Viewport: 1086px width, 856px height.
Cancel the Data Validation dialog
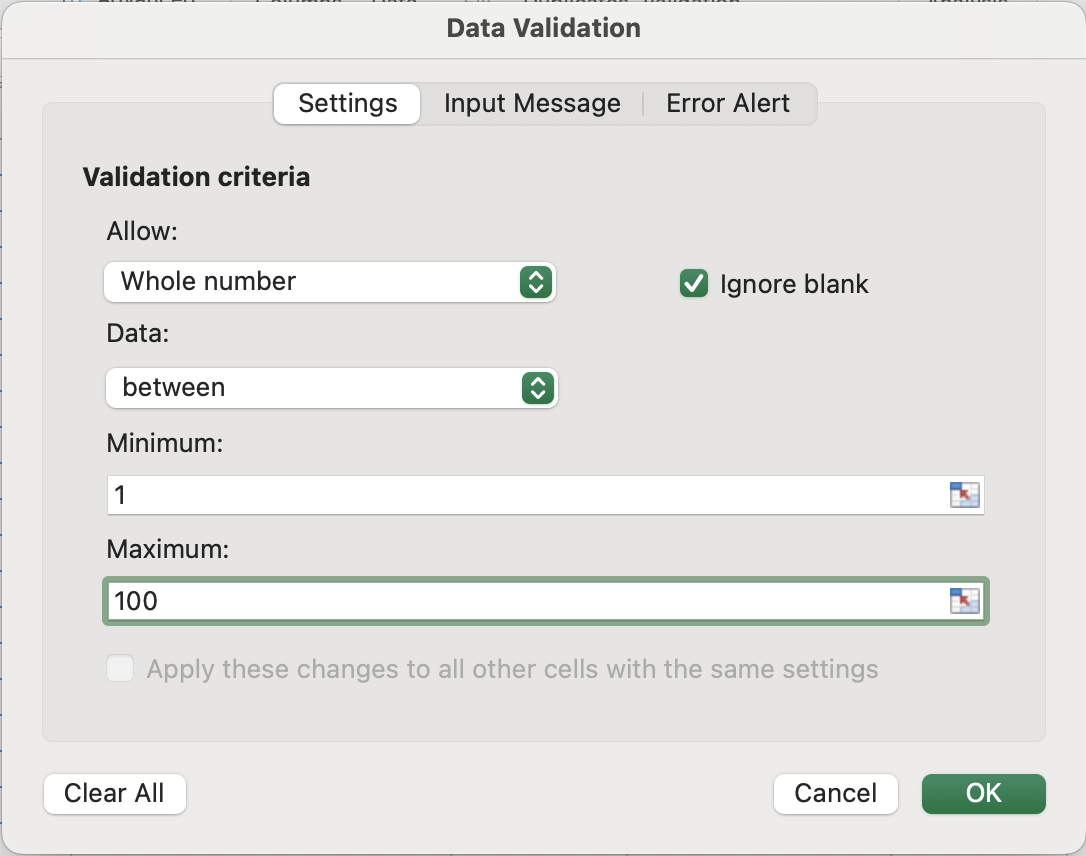coord(835,794)
